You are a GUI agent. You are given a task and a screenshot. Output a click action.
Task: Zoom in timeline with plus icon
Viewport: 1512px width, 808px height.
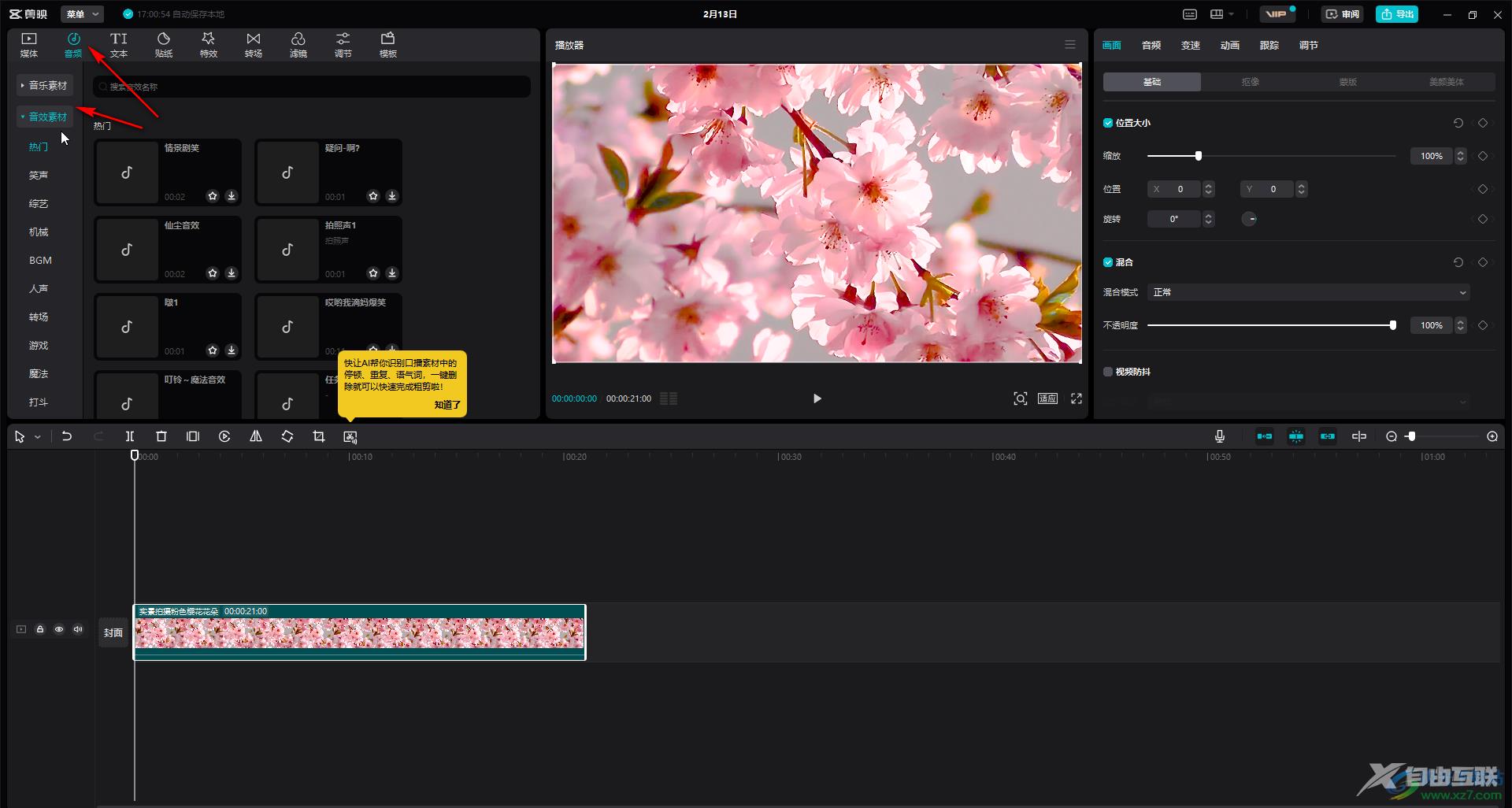point(1492,436)
